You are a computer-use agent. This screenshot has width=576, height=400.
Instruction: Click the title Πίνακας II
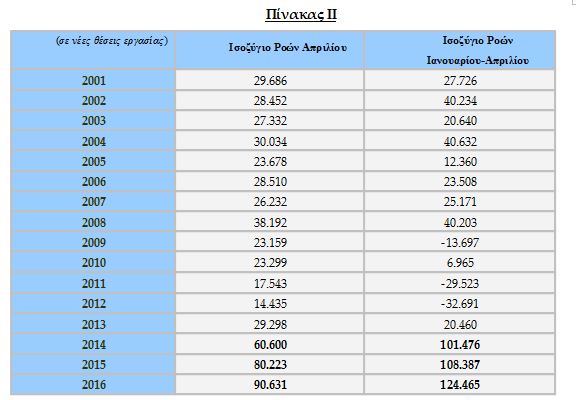[300, 15]
